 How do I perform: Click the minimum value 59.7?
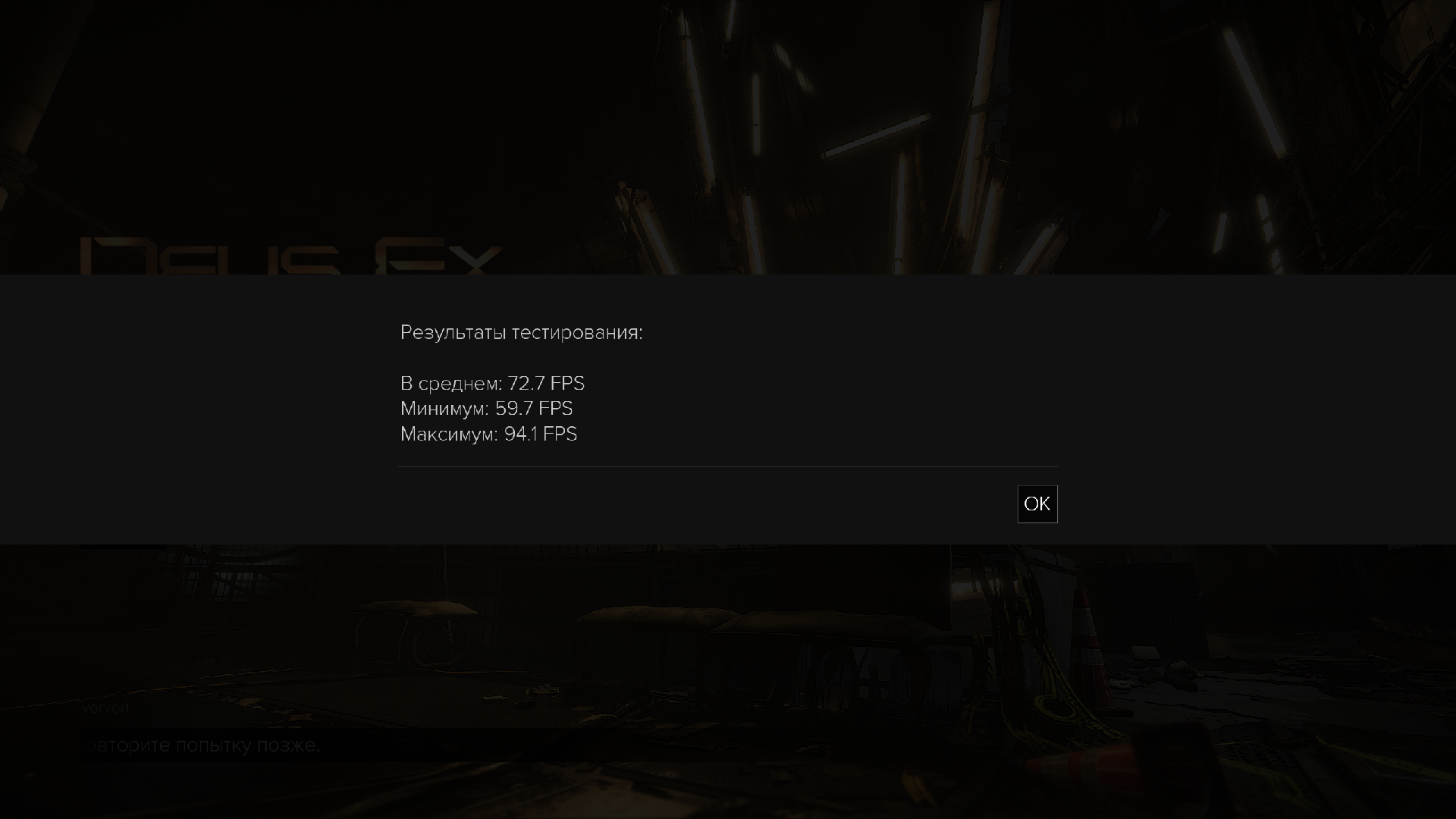point(513,409)
